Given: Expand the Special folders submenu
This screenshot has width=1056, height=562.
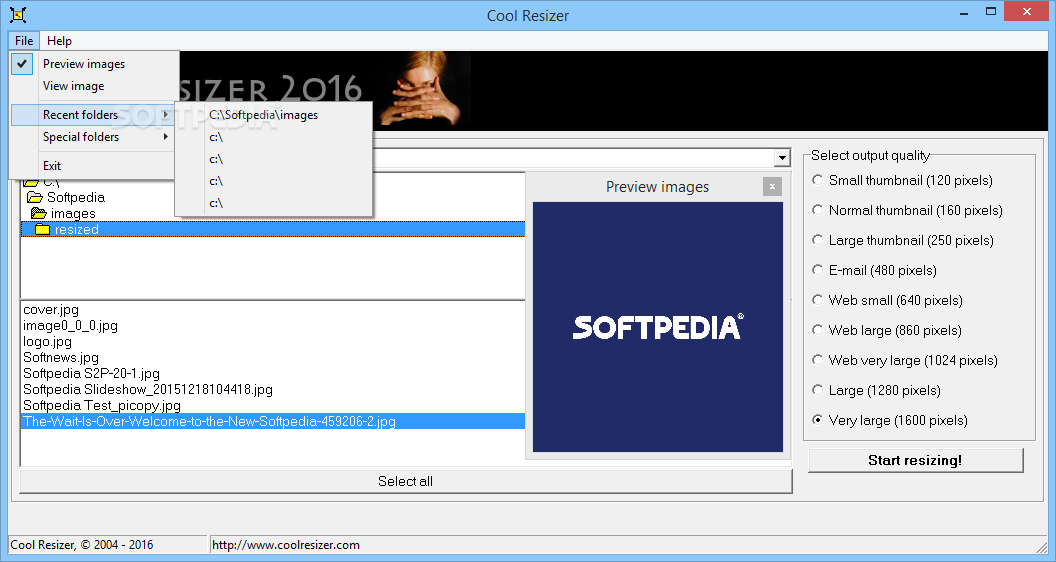Looking at the screenshot, I should 94,137.
